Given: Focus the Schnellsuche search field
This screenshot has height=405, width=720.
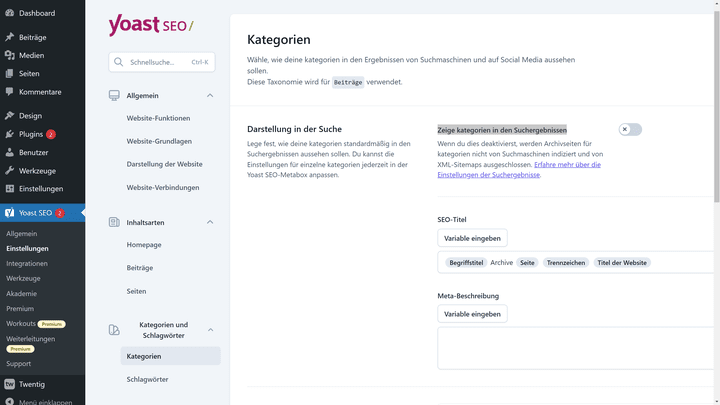Looking at the screenshot, I should pos(162,62).
